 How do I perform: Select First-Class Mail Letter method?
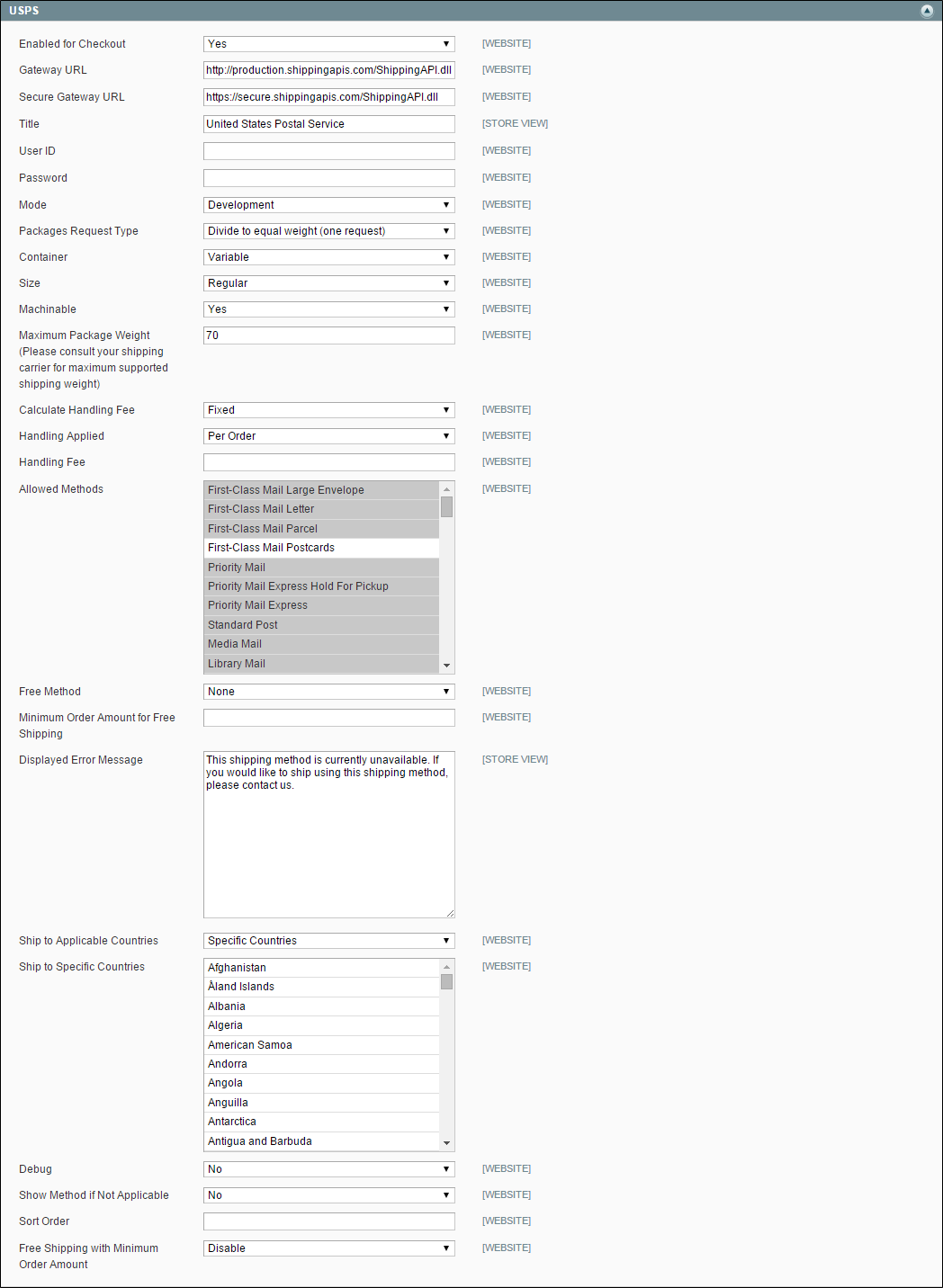pyautogui.click(x=322, y=509)
